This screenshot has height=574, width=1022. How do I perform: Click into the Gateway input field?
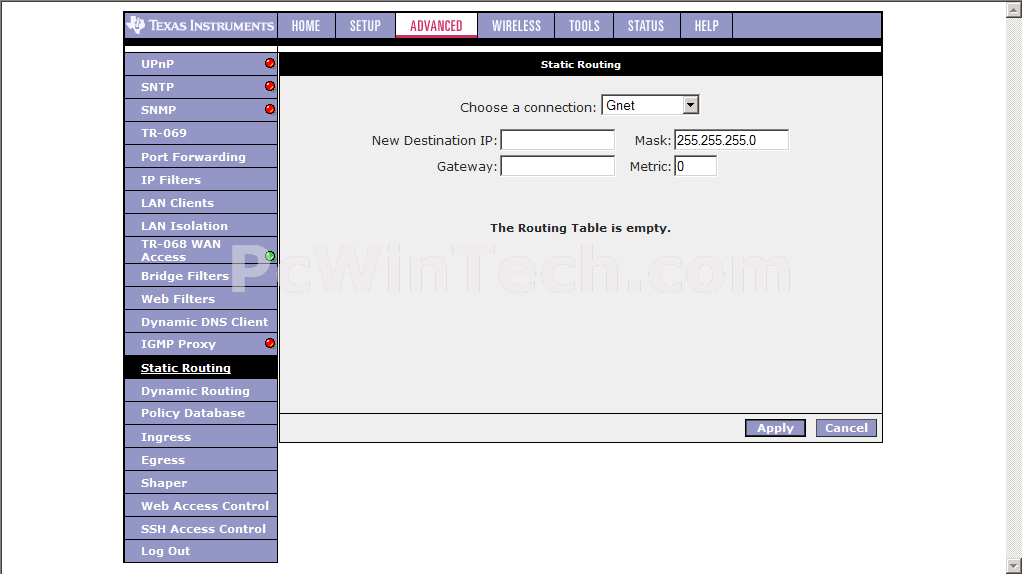(557, 167)
